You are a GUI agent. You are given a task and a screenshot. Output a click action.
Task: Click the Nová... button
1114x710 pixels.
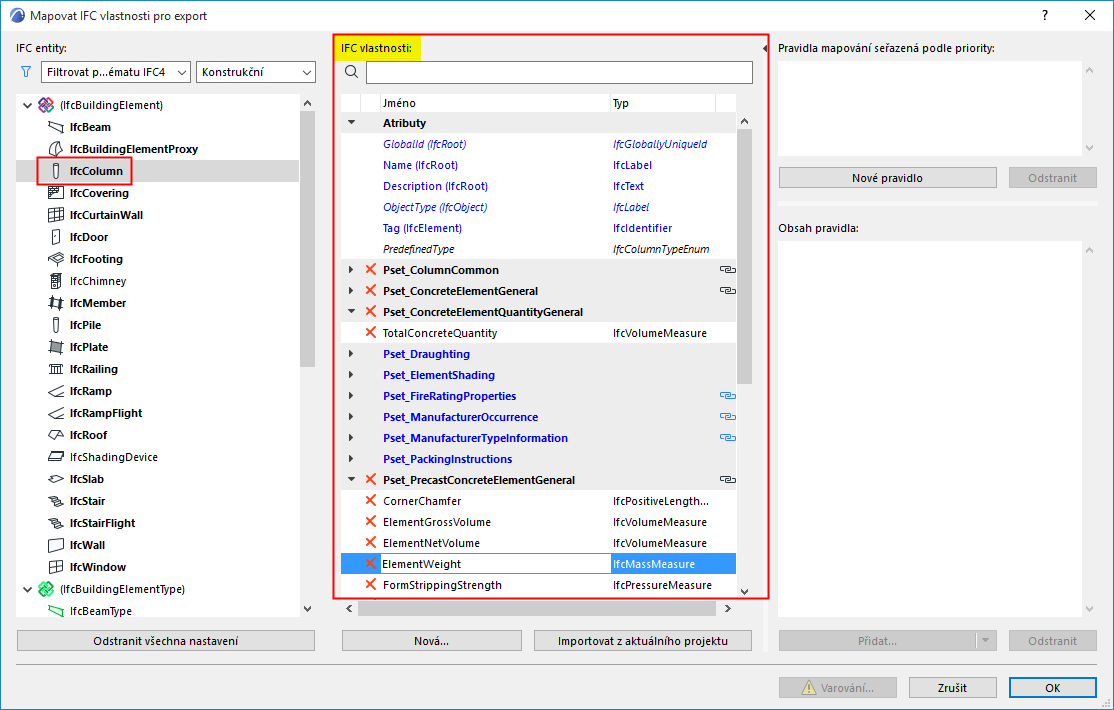(x=431, y=641)
